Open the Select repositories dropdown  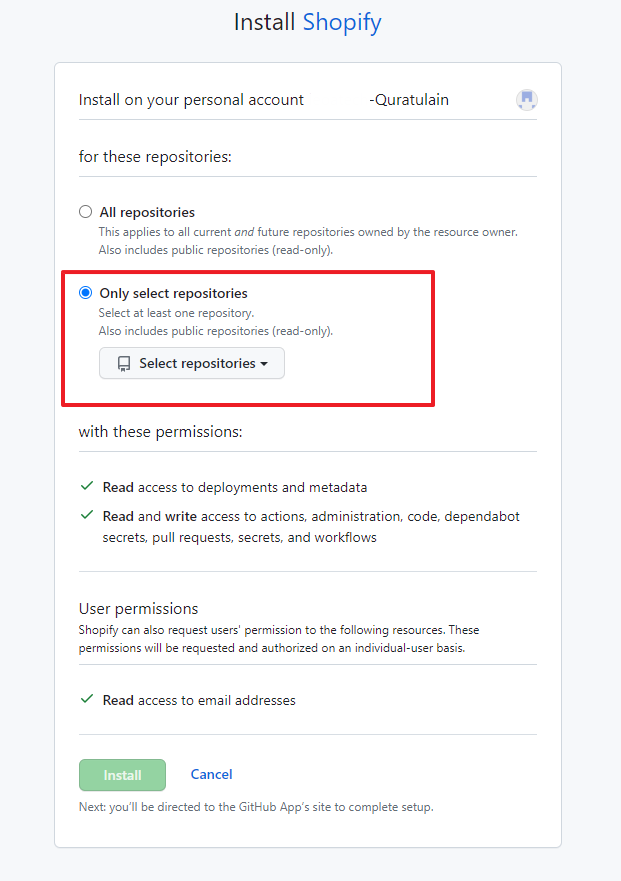click(191, 363)
